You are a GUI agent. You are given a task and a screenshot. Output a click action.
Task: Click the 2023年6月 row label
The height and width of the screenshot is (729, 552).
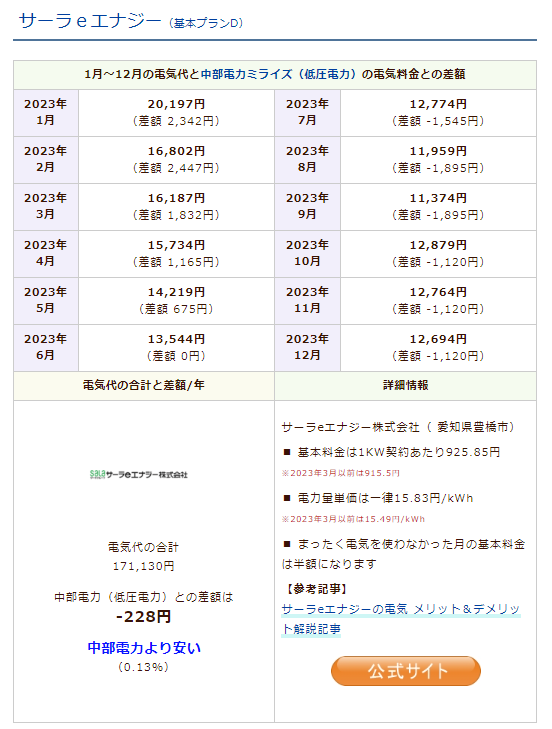[x=46, y=347]
